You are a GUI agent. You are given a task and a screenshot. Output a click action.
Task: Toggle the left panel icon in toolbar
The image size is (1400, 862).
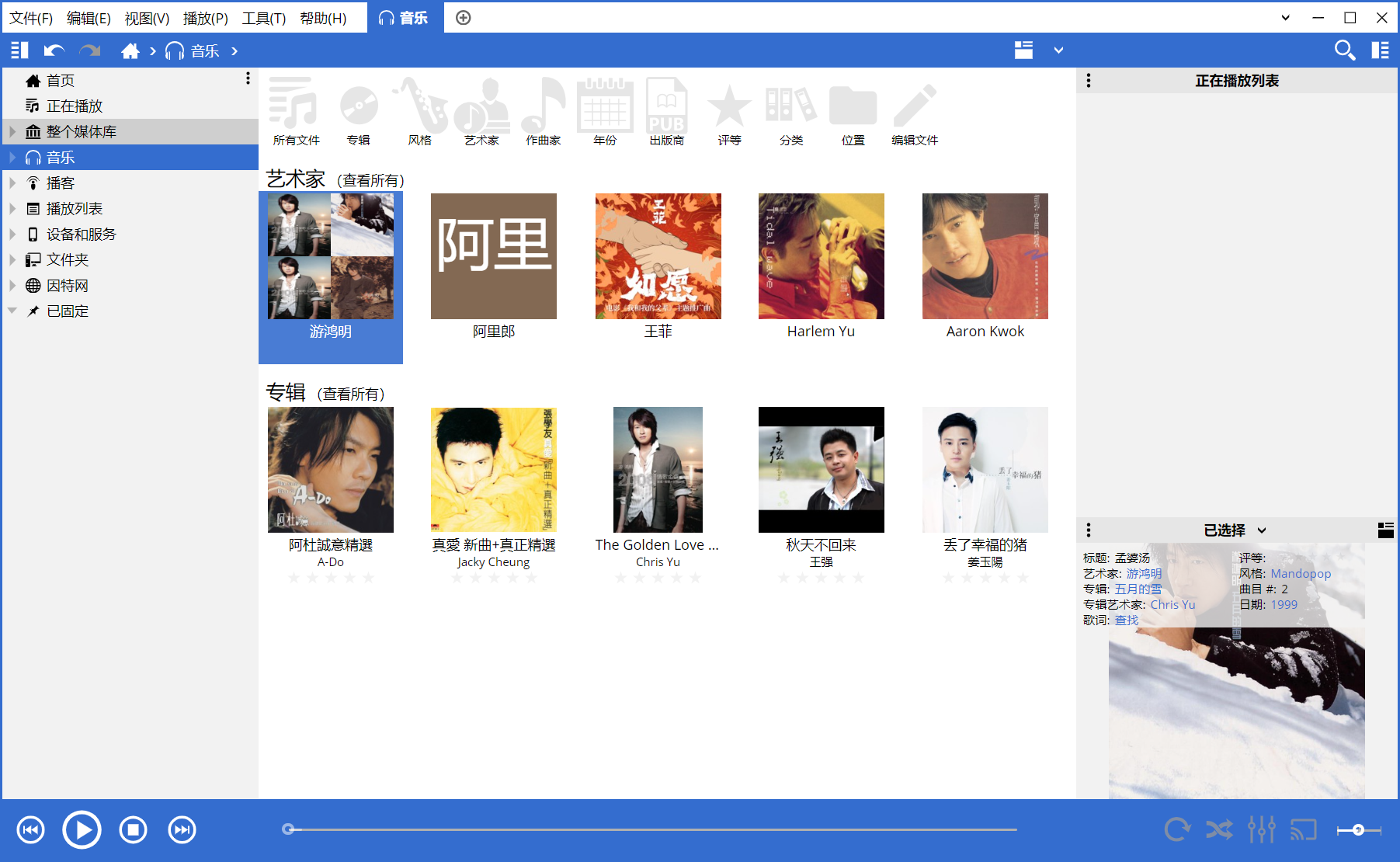(19, 50)
